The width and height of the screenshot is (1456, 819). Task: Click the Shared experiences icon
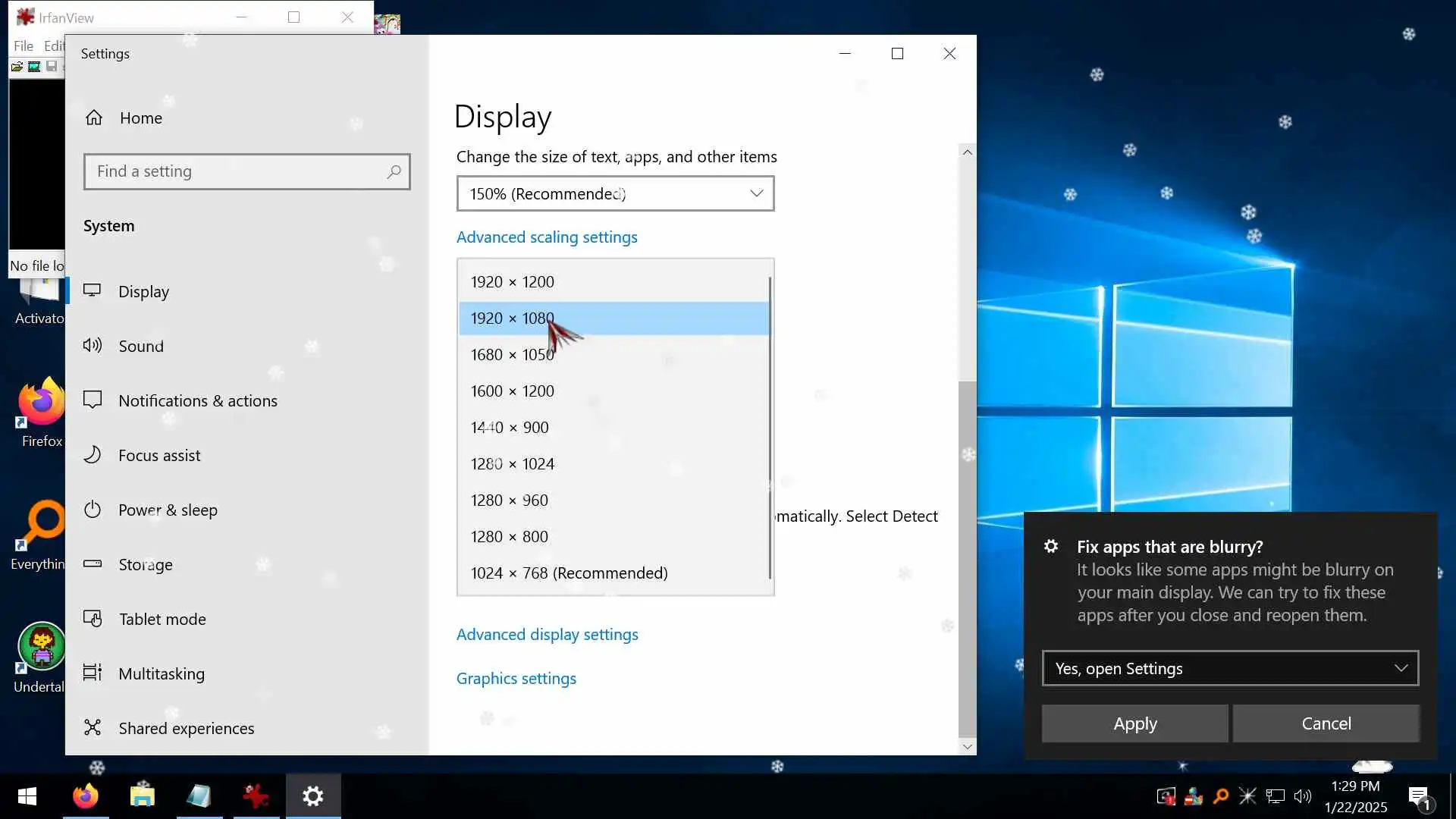click(x=93, y=728)
